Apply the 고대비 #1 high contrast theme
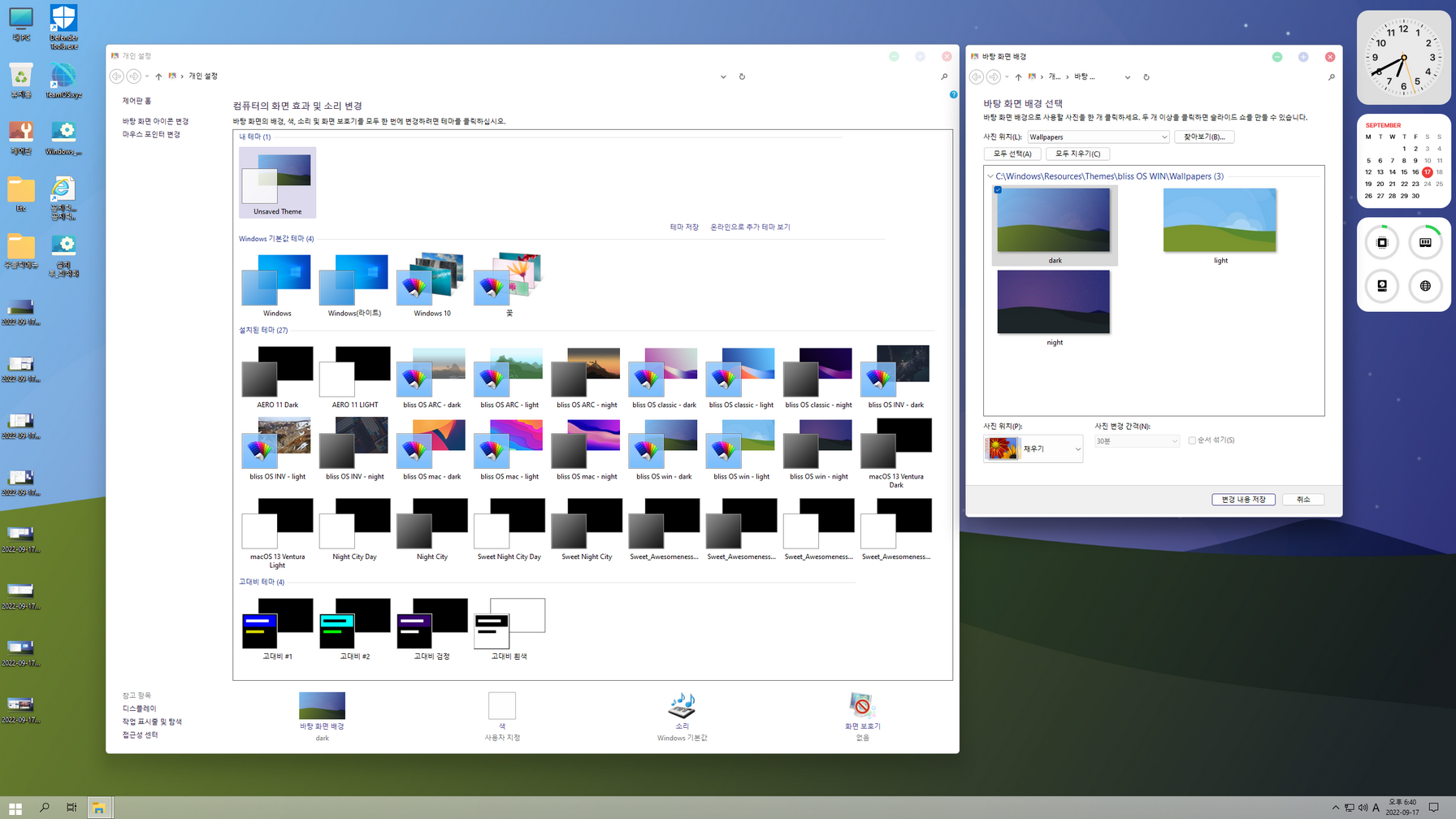The width and height of the screenshot is (1456, 819). [x=277, y=629]
